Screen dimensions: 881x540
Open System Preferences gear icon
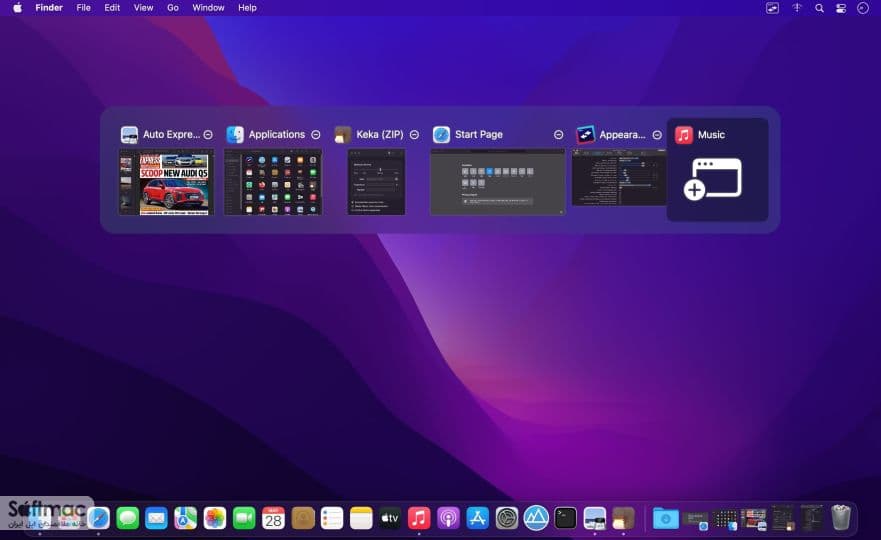coord(506,518)
